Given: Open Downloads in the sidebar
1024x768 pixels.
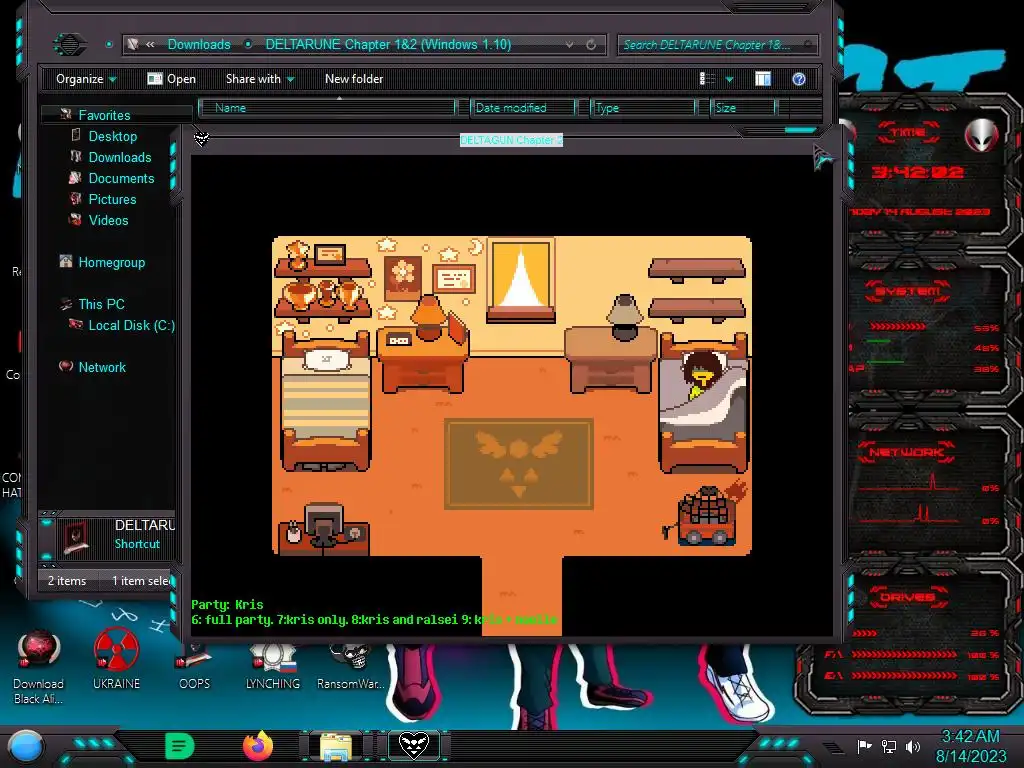Looking at the screenshot, I should pyautogui.click(x=120, y=157).
